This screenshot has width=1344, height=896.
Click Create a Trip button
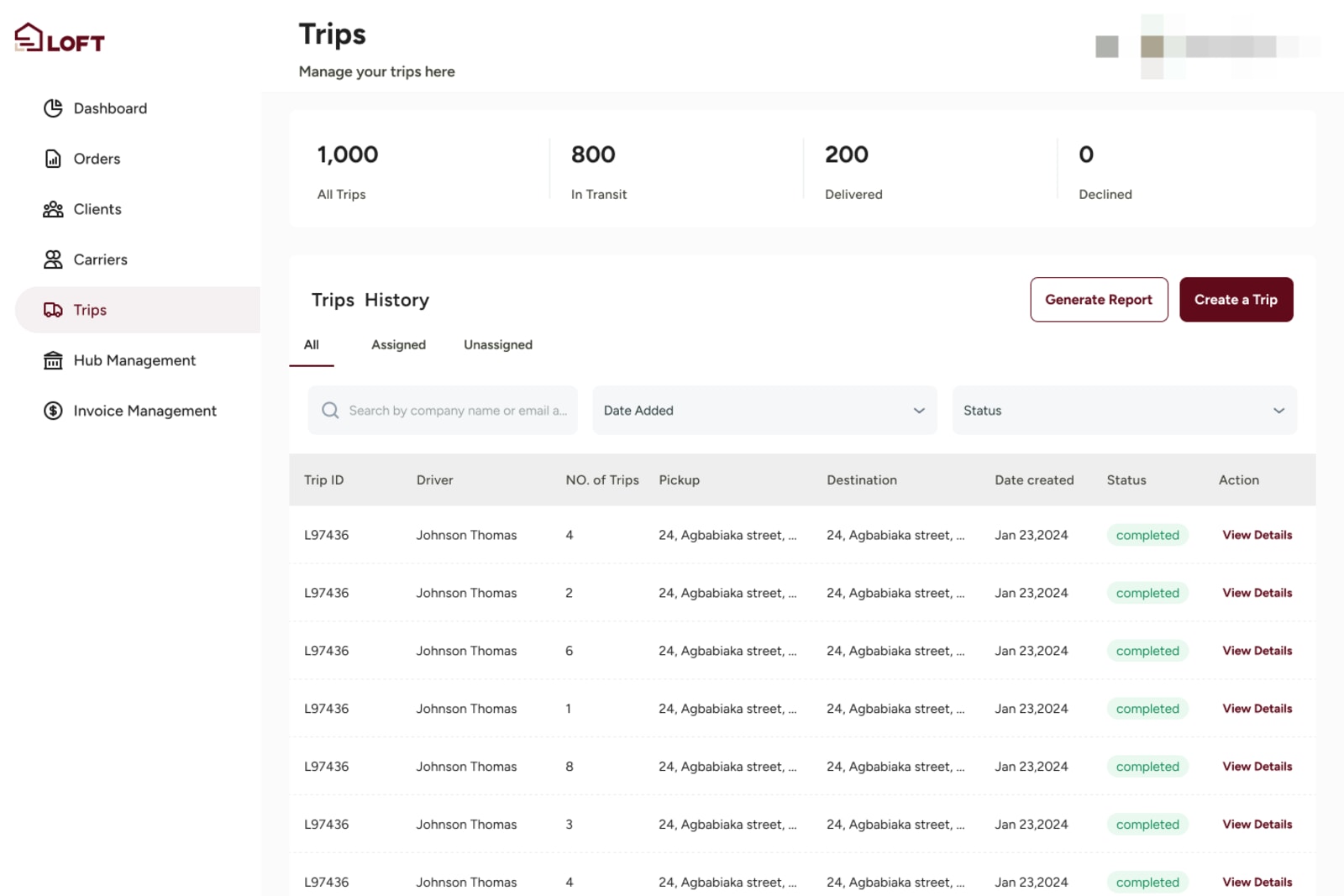click(x=1236, y=300)
